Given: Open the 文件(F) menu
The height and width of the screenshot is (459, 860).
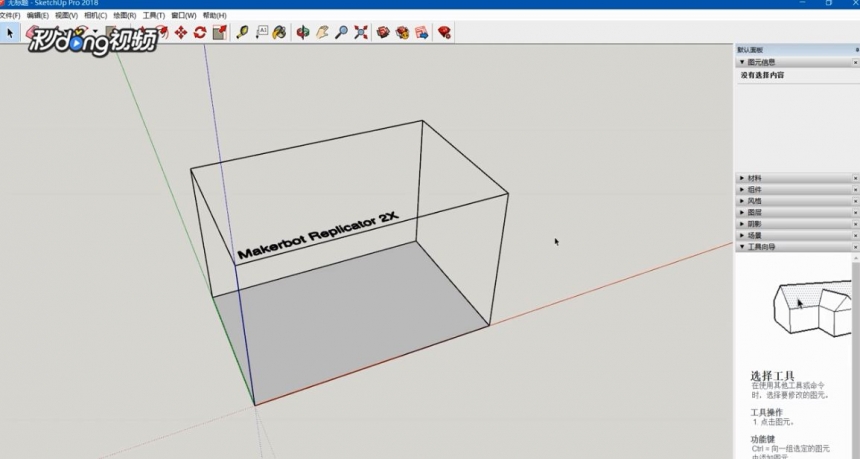Looking at the screenshot, I should click(10, 15).
